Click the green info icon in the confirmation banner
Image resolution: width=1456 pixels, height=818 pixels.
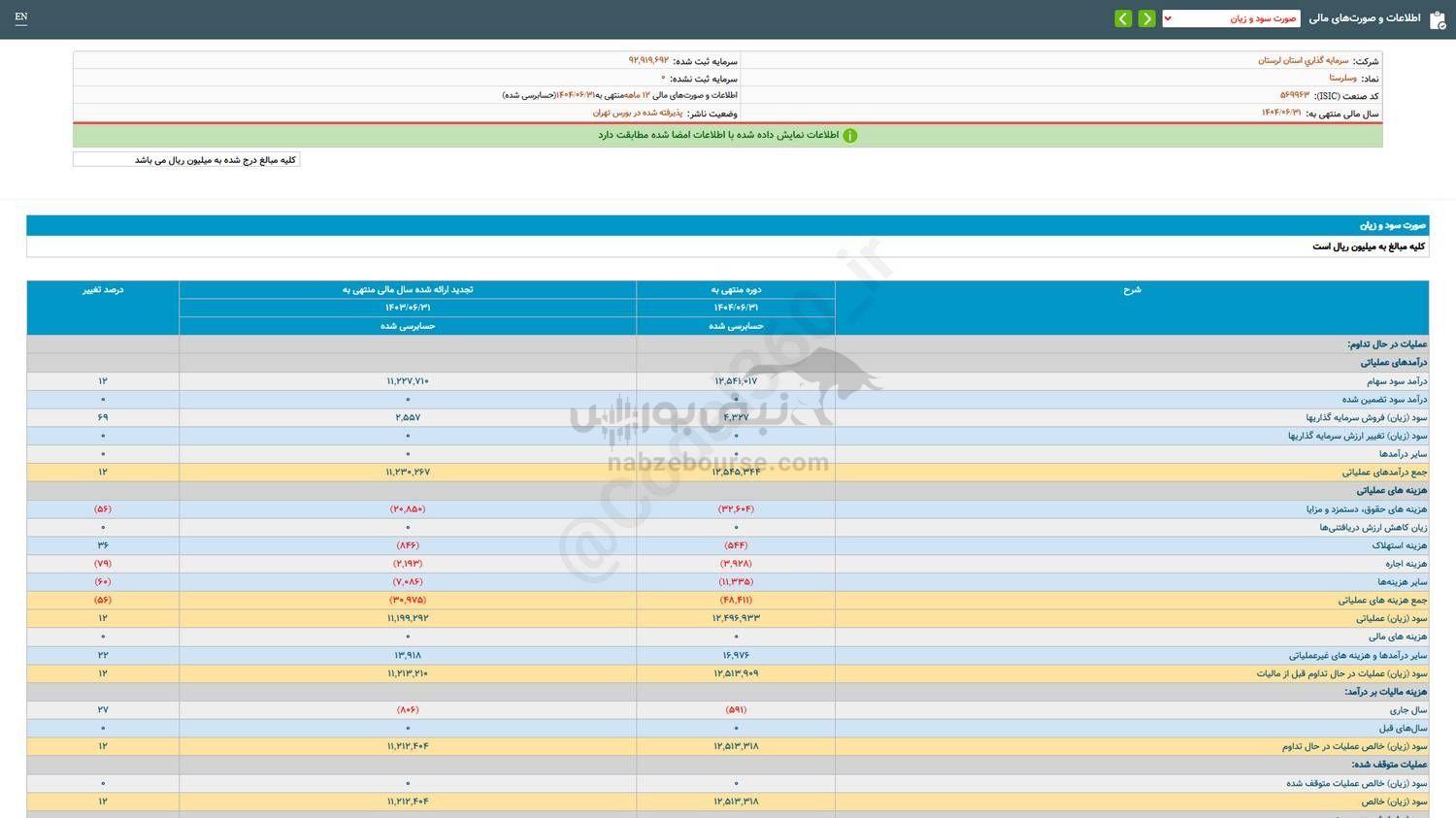850,135
